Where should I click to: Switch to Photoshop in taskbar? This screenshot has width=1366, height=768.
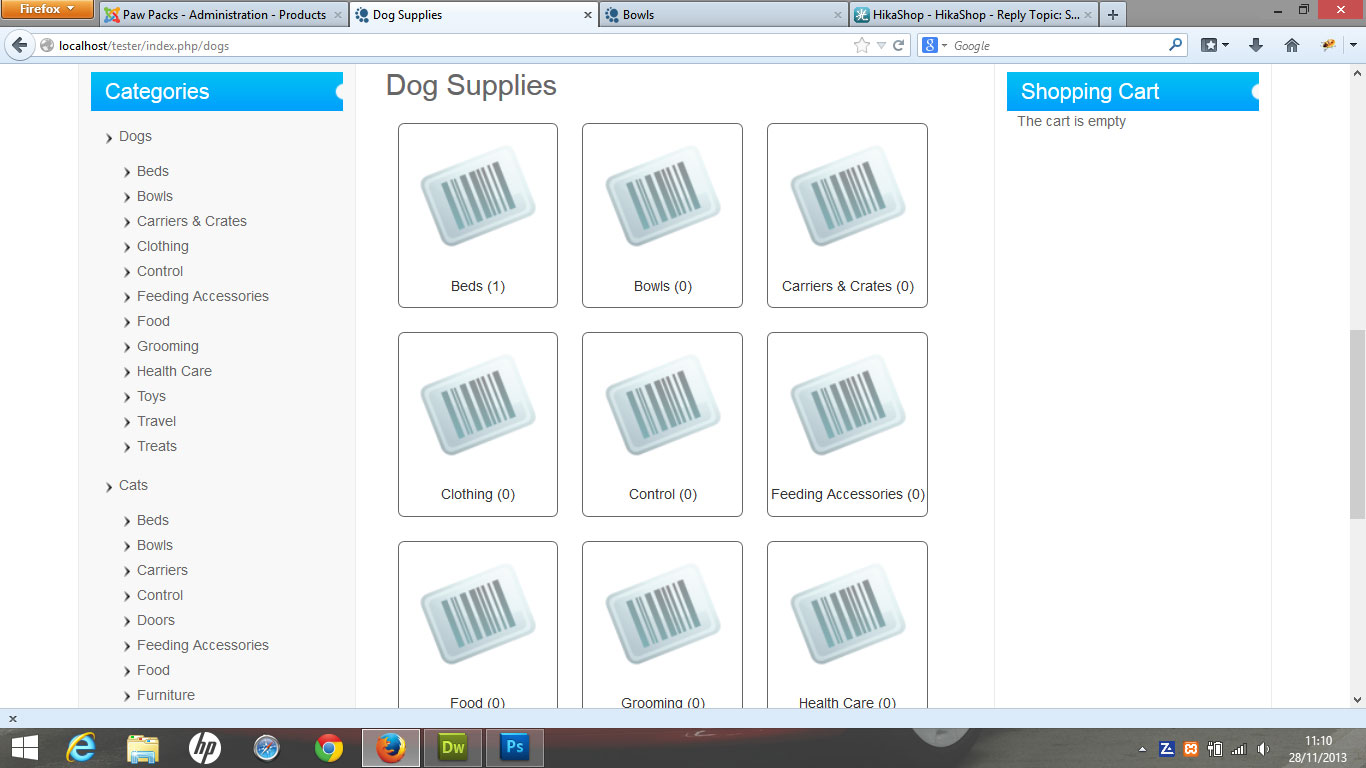[x=515, y=748]
